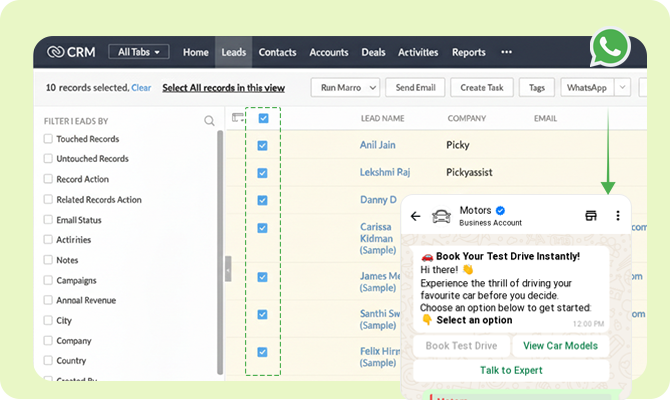Image resolution: width=670 pixels, height=400 pixels.
Task: Sort by the LEAD NAME column header
Action: pyautogui.click(x=382, y=118)
